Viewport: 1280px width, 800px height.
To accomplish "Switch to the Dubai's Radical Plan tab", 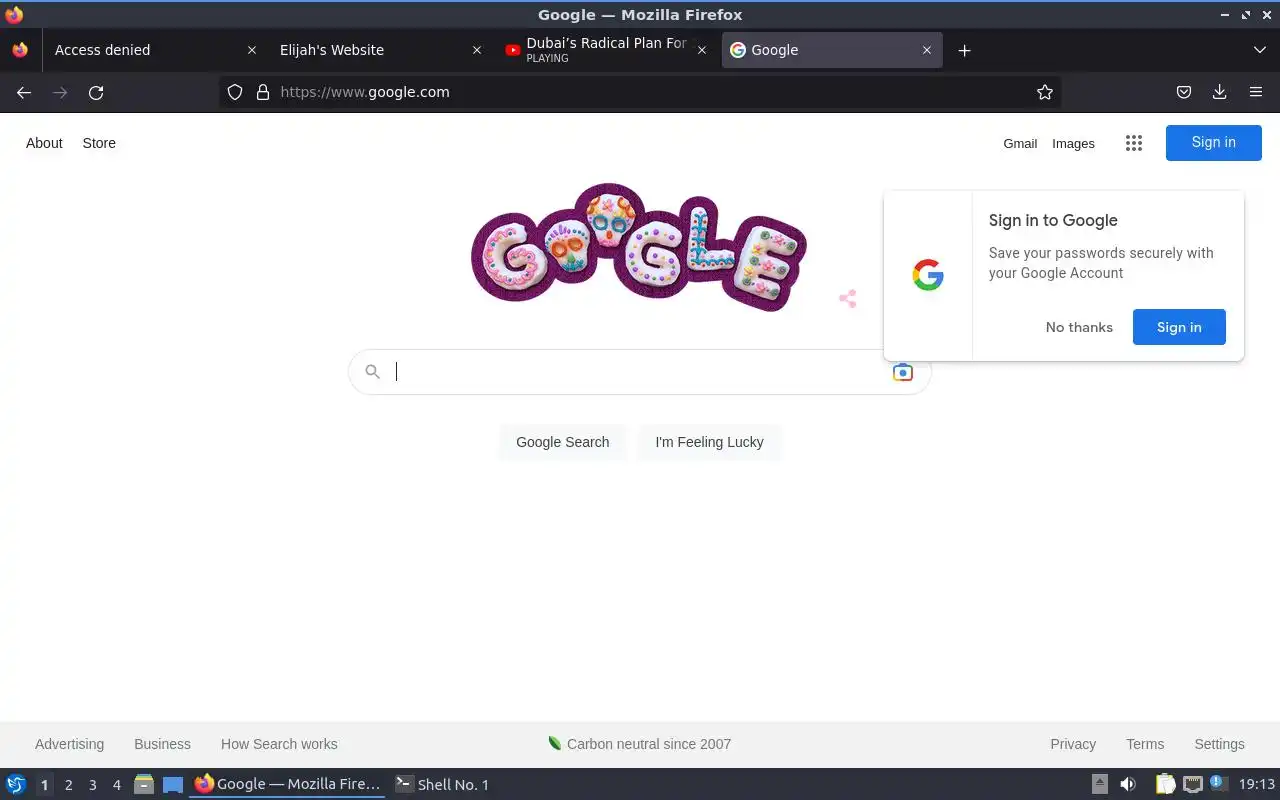I will [x=606, y=50].
